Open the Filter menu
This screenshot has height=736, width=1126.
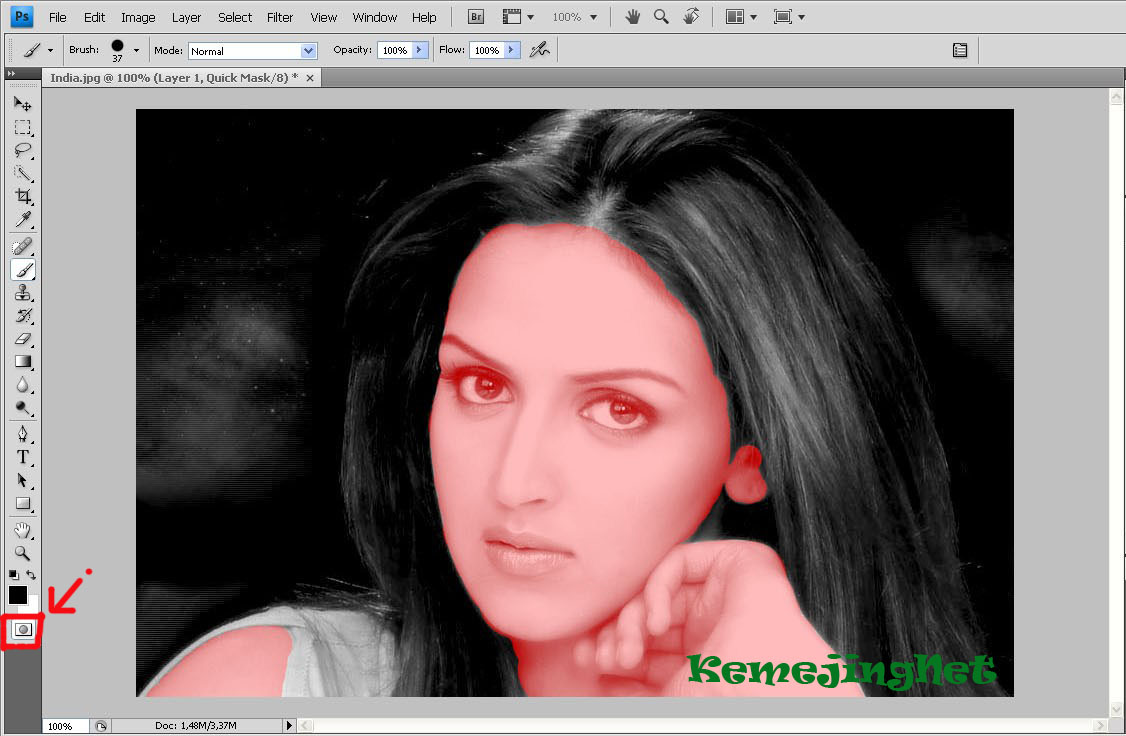pos(280,16)
